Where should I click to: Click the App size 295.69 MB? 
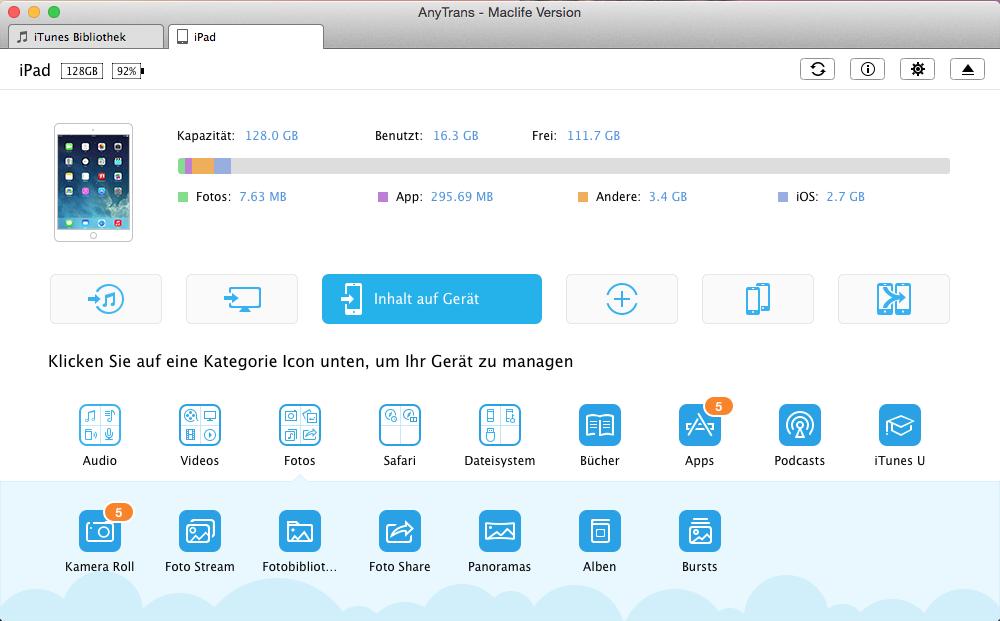point(462,197)
